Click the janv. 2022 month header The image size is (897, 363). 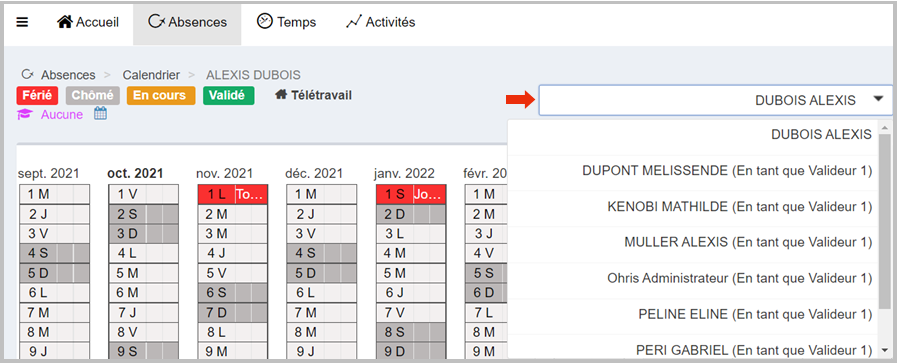pyautogui.click(x=404, y=173)
